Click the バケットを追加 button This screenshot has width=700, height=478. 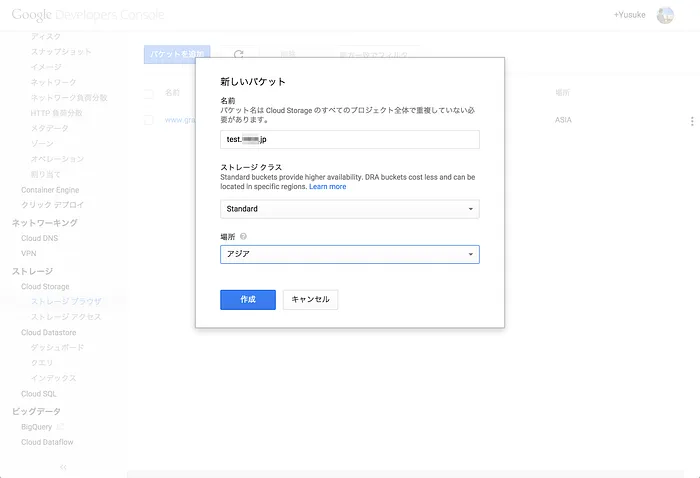point(177,54)
